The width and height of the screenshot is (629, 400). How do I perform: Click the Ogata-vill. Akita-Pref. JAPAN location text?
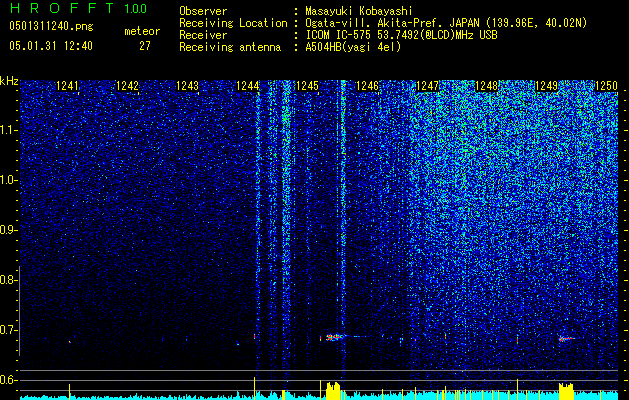pyautogui.click(x=446, y=23)
